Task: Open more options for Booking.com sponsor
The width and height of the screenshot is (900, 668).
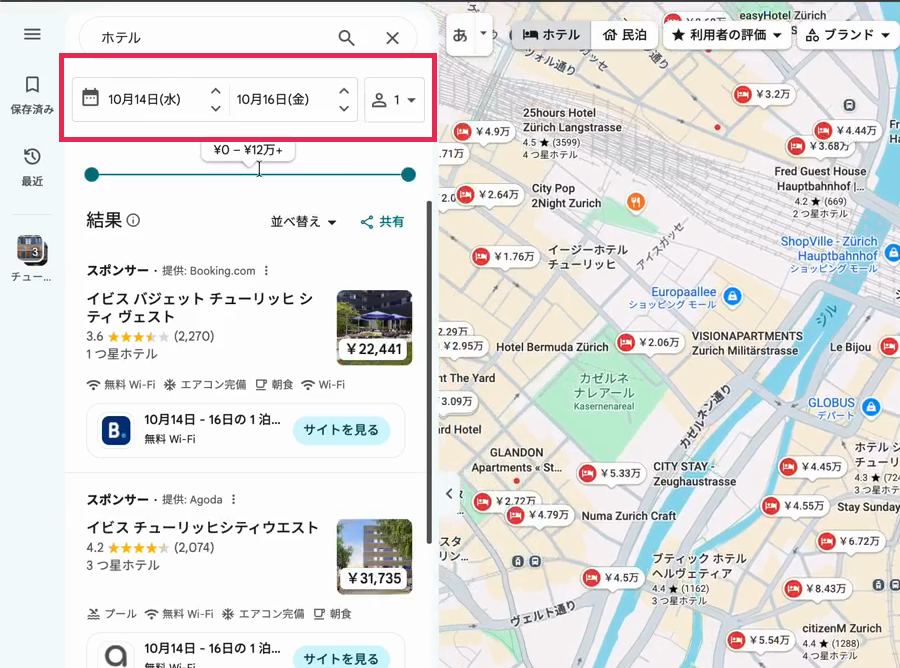Action: pyautogui.click(x=266, y=270)
